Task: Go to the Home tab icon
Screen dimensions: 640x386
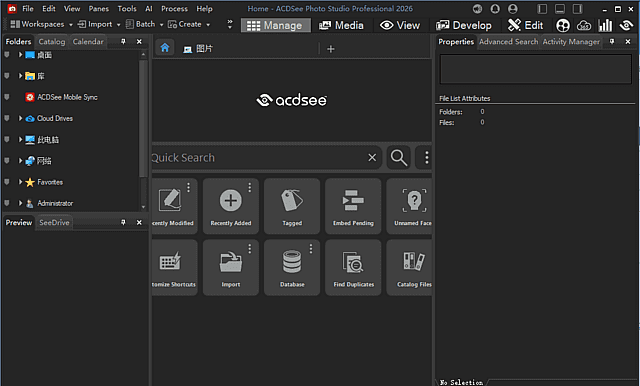Action: pyautogui.click(x=165, y=48)
